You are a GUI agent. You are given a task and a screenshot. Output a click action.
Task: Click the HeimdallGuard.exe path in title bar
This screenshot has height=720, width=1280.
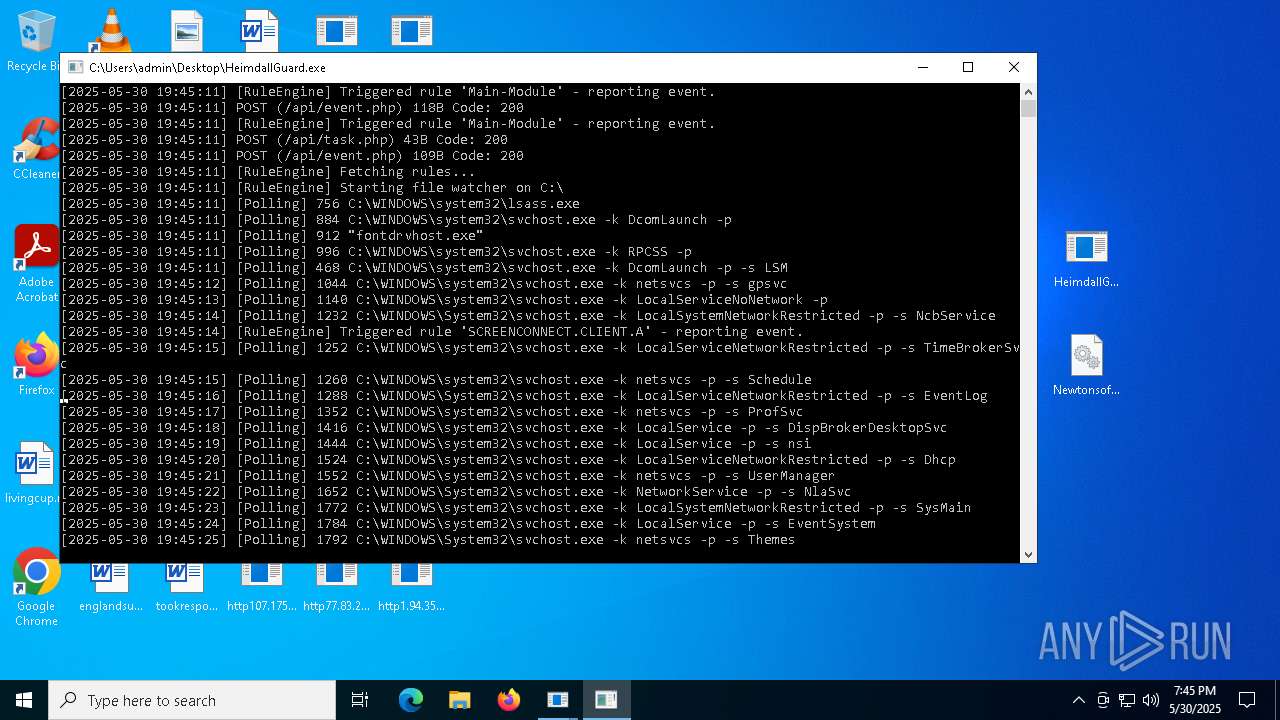(x=207, y=68)
